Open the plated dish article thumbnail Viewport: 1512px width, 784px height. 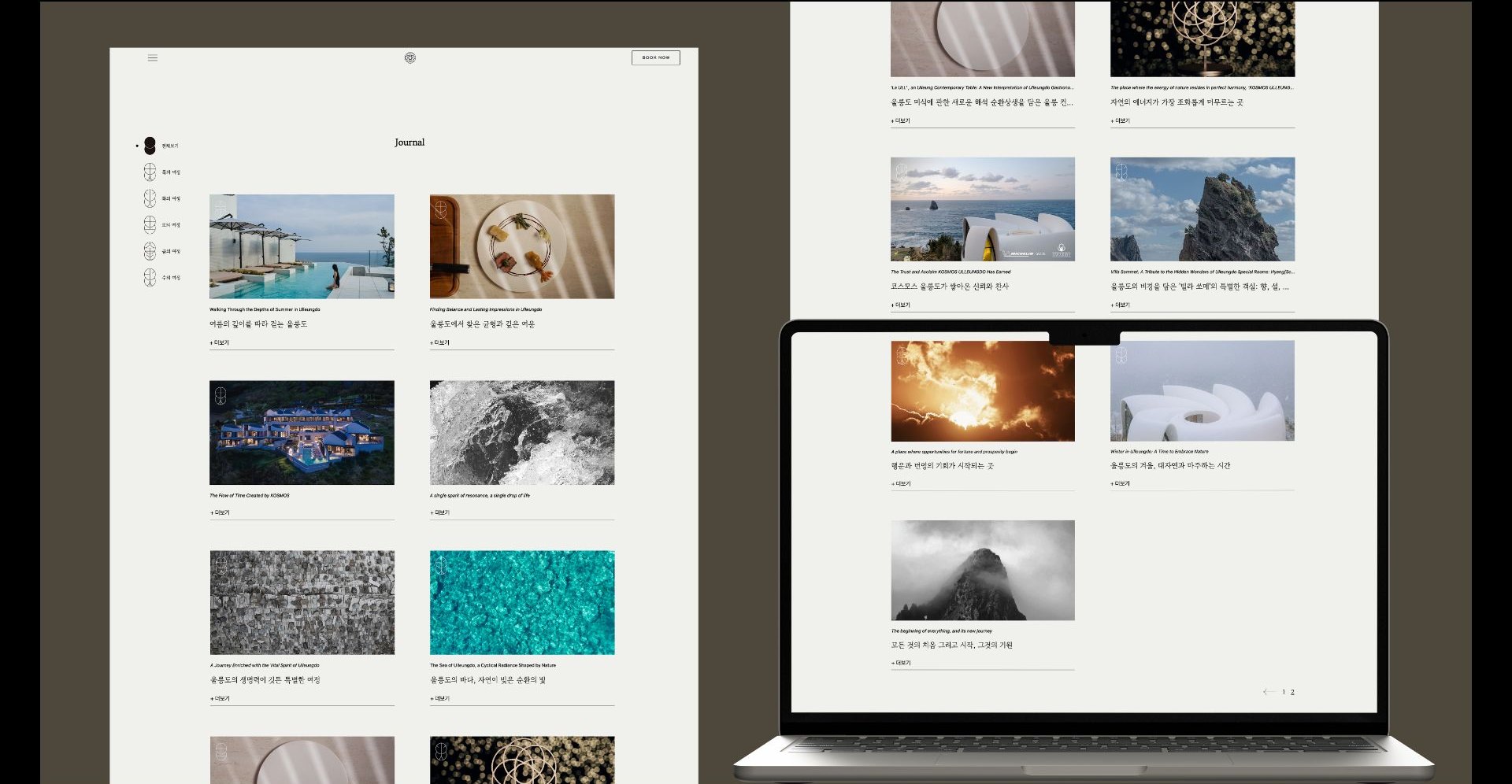(x=522, y=246)
